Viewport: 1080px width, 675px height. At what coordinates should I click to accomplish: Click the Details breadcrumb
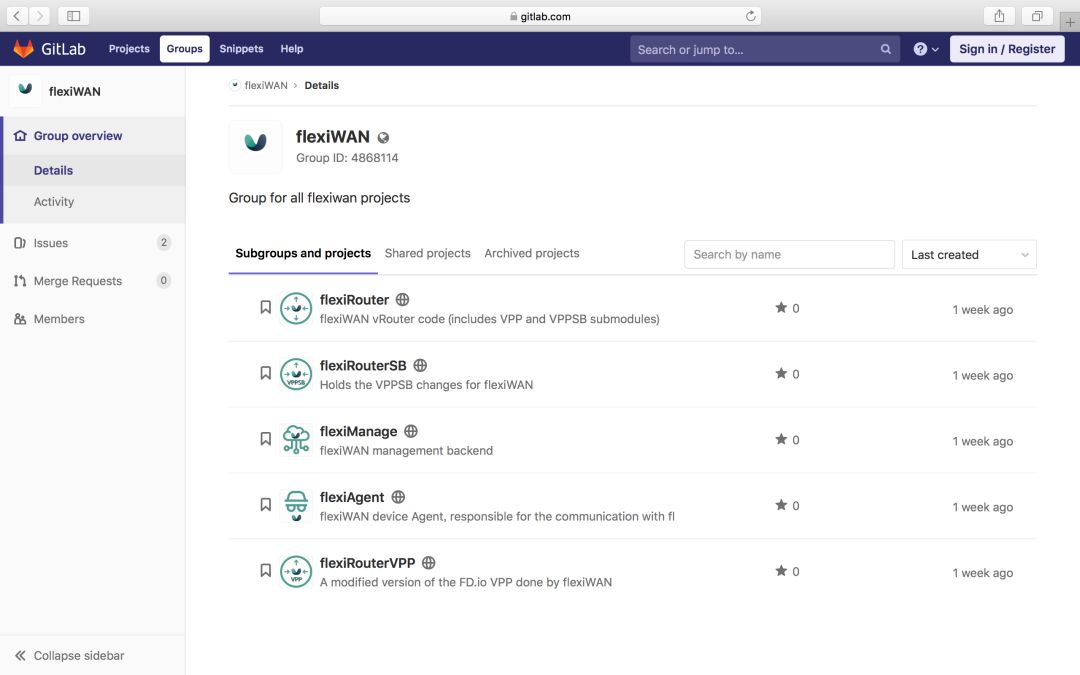[322, 85]
